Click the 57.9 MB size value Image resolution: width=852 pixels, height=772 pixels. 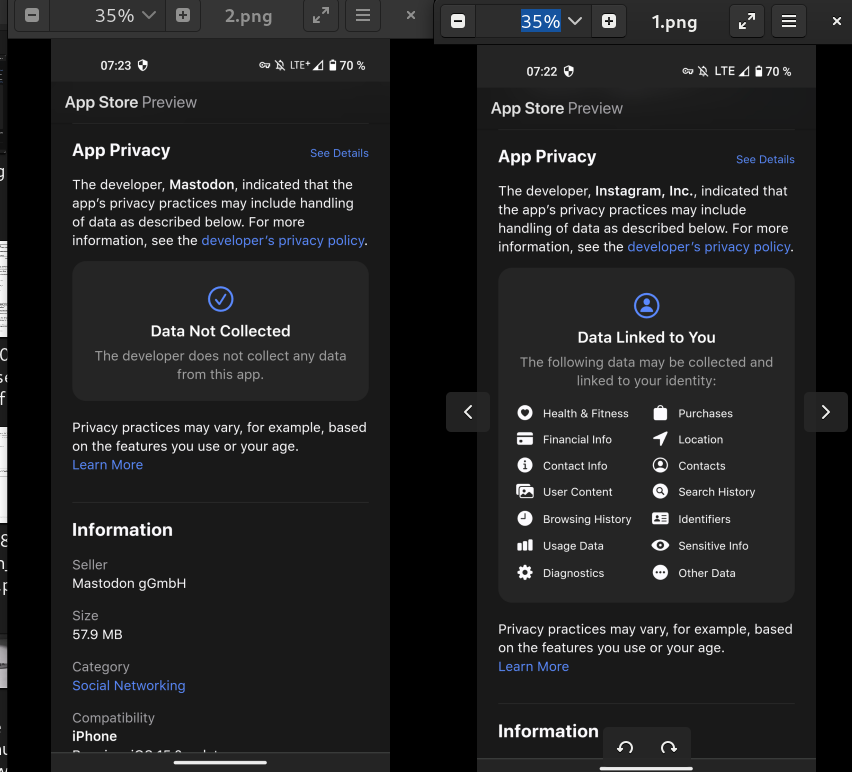[x=97, y=635]
